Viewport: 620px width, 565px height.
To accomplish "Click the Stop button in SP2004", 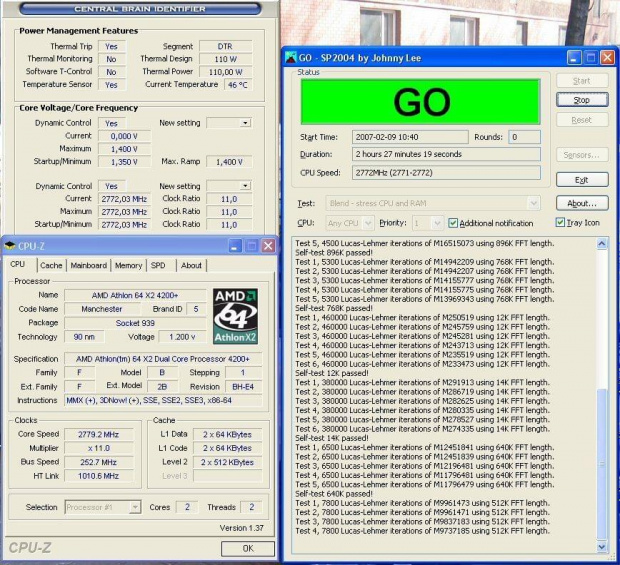I will click(582, 100).
